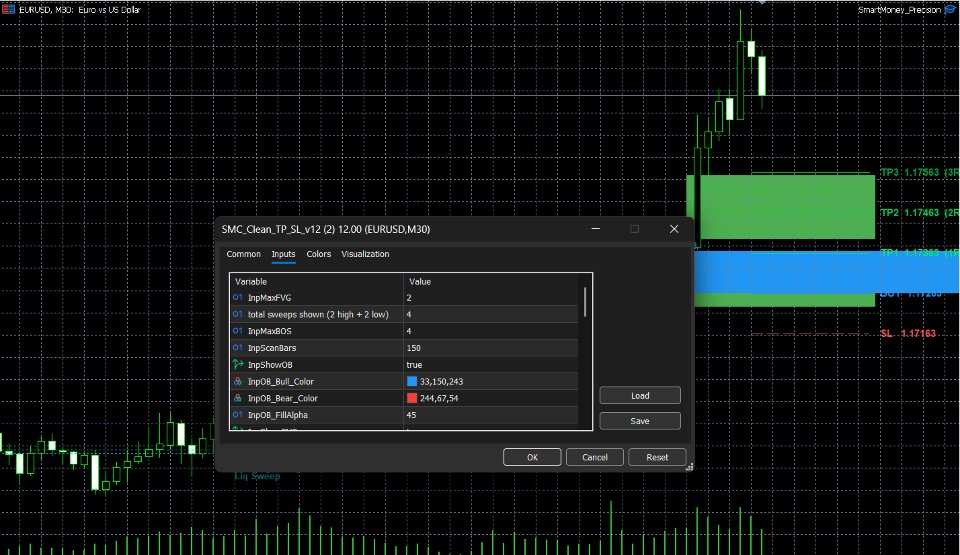Minimize the SMC_Clean_TP_SL_v12 dialog
The image size is (960, 555).
point(595,229)
